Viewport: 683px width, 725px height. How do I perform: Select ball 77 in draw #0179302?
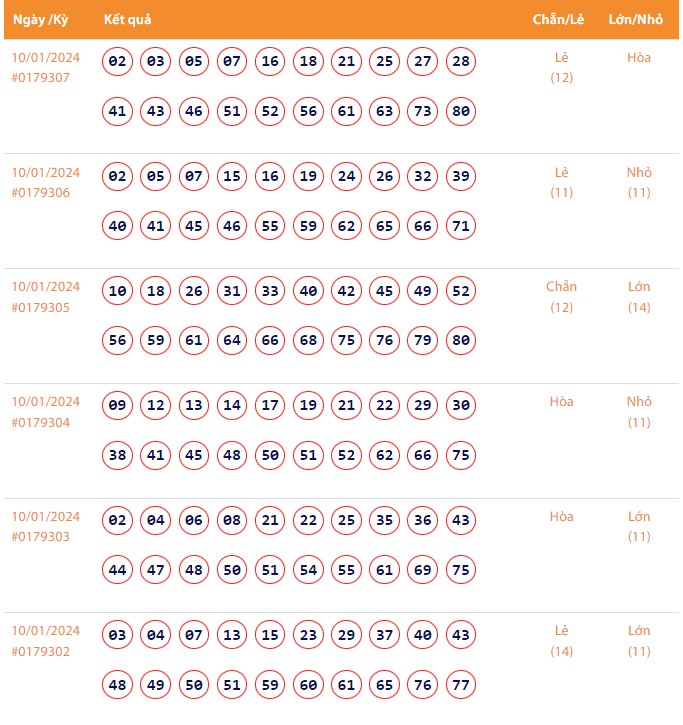click(461, 684)
